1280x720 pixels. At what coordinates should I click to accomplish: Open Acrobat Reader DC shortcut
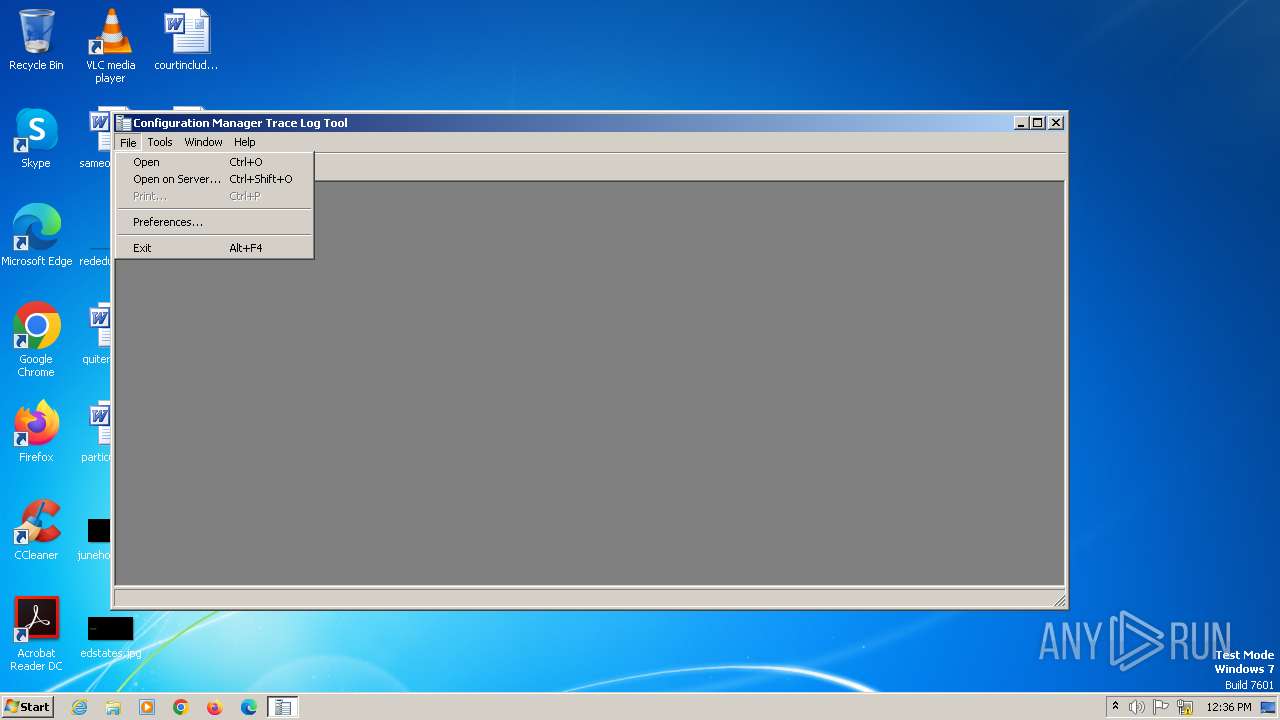[x=36, y=634]
